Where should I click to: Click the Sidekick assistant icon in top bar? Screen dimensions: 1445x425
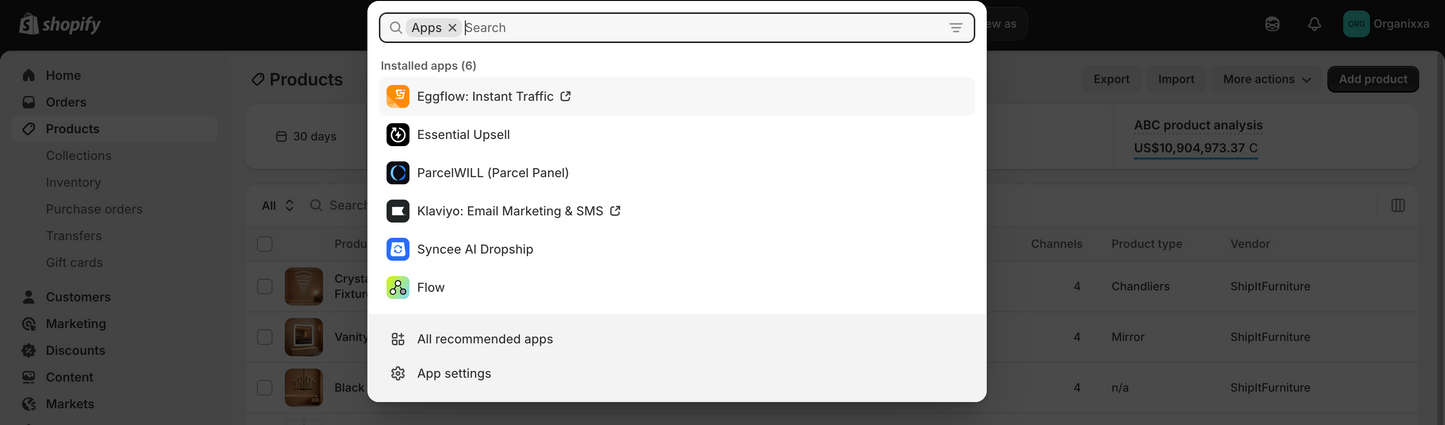point(1272,24)
